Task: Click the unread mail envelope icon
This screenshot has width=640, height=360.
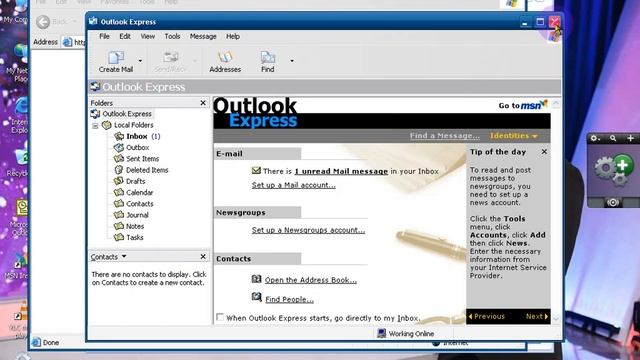Action: 256,171
